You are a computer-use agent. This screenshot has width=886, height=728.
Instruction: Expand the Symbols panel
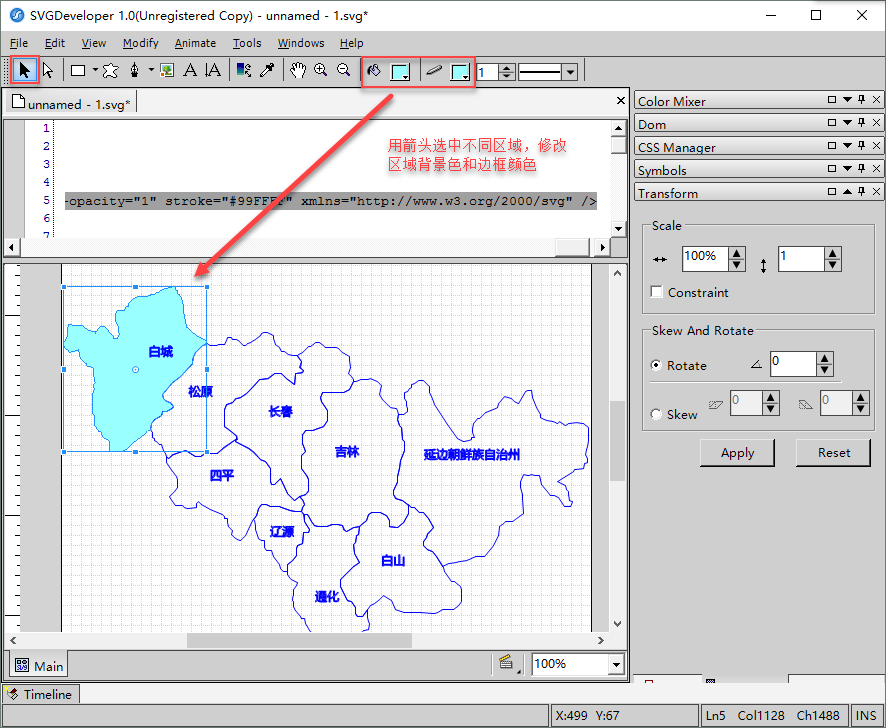pyautogui.click(x=847, y=168)
